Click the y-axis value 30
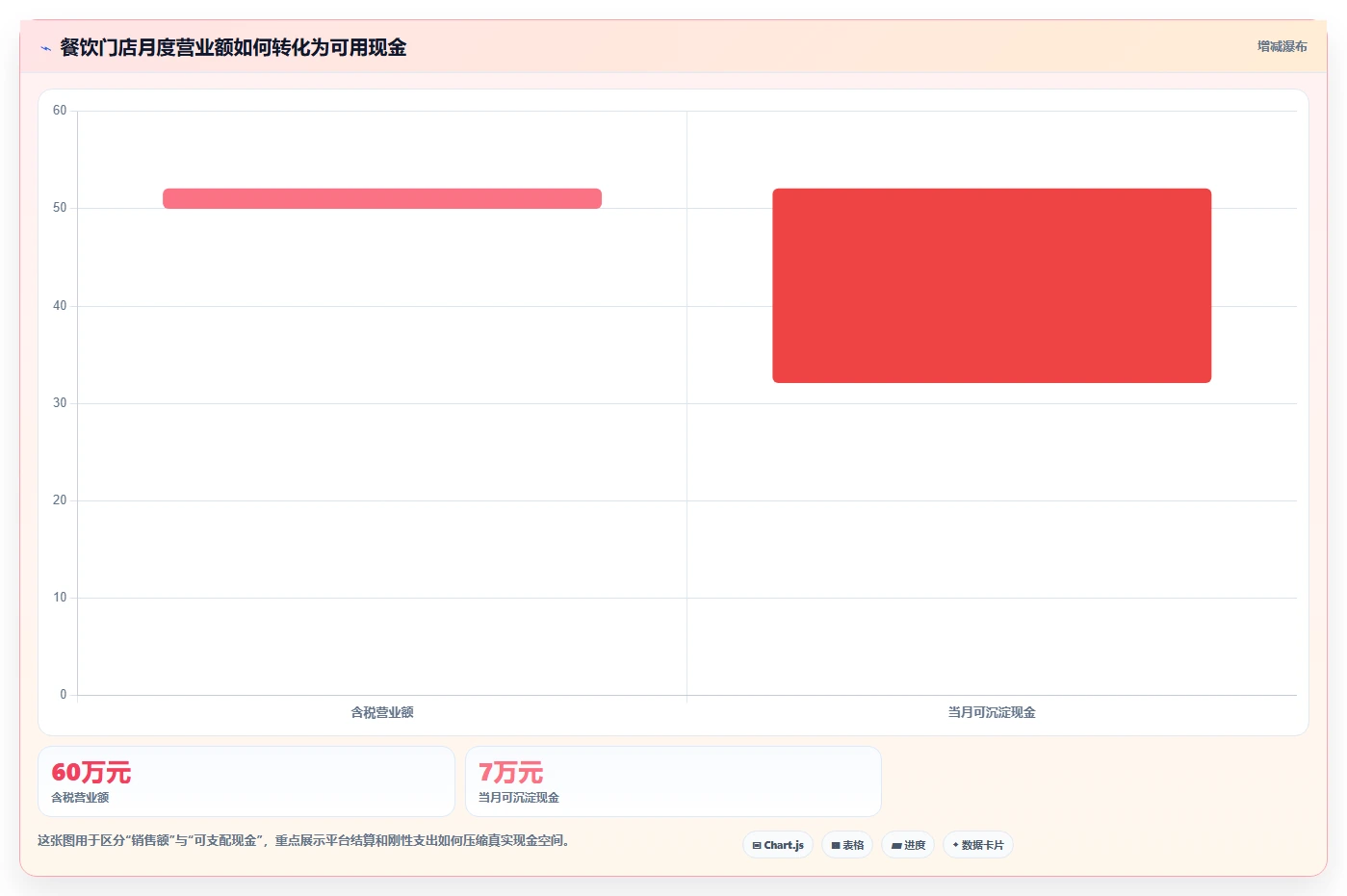Viewport: 1347px width, 896px height. pos(60,403)
